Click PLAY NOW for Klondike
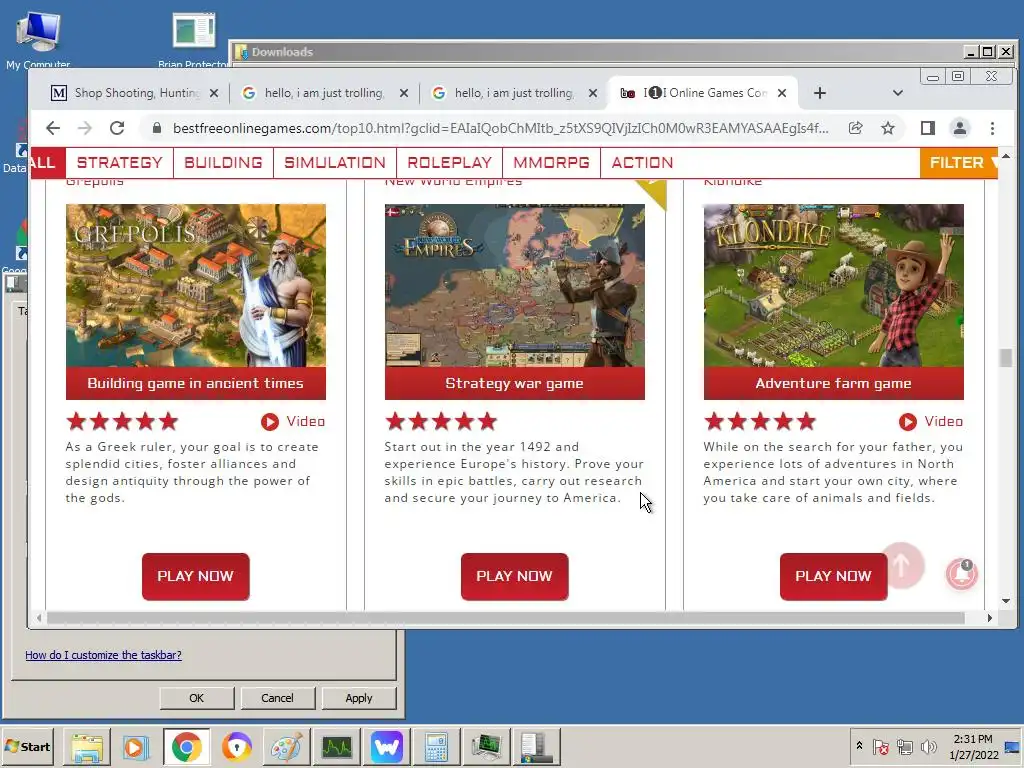Screen dimensions: 1024x768 [833, 576]
